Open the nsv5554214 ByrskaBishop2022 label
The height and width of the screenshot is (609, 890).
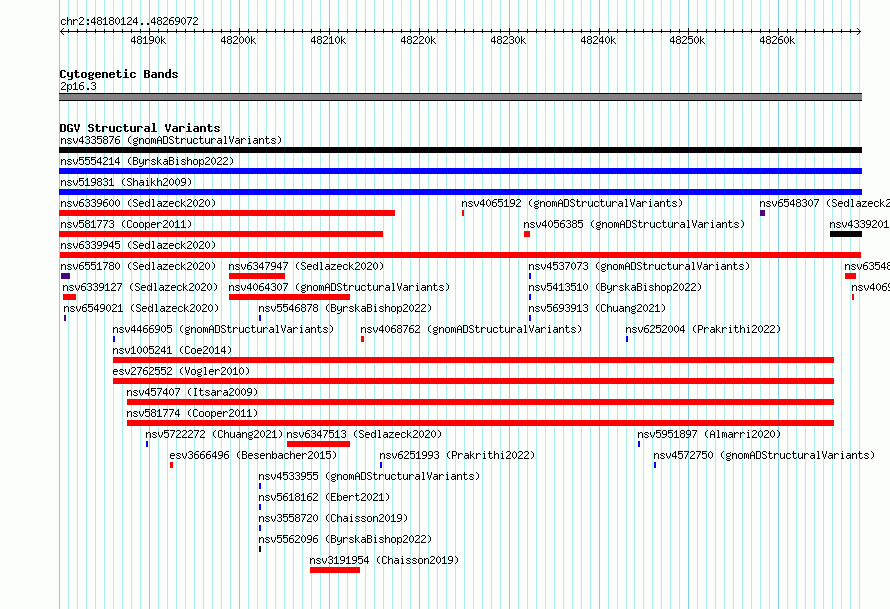[147, 161]
